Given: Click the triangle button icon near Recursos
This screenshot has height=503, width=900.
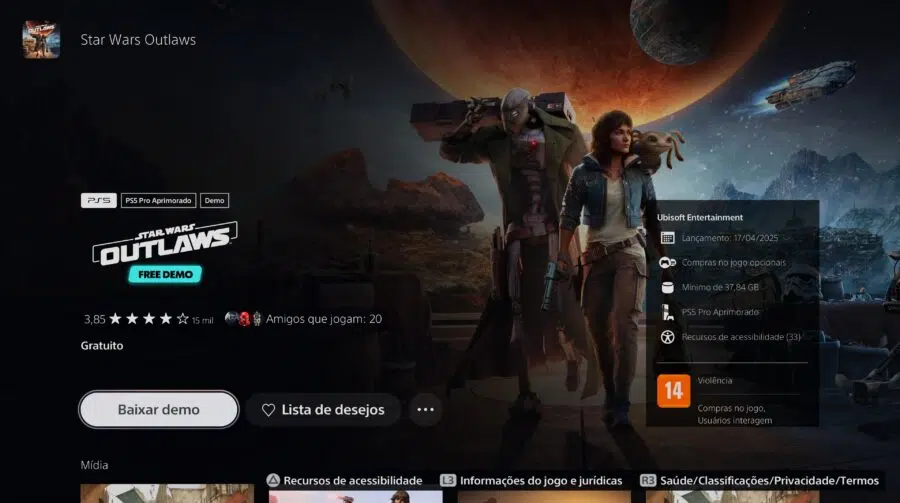Looking at the screenshot, I should 273,481.
